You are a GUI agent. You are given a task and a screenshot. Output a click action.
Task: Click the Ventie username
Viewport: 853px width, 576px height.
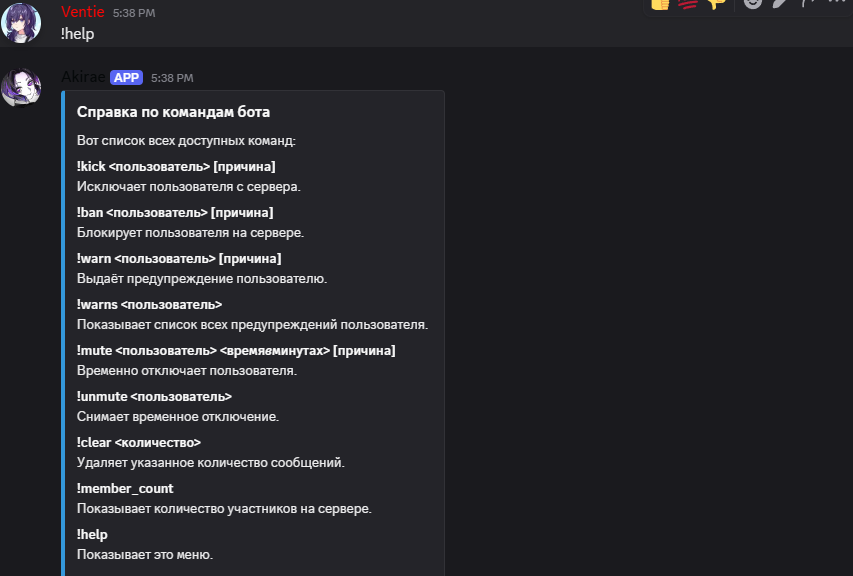tap(80, 12)
